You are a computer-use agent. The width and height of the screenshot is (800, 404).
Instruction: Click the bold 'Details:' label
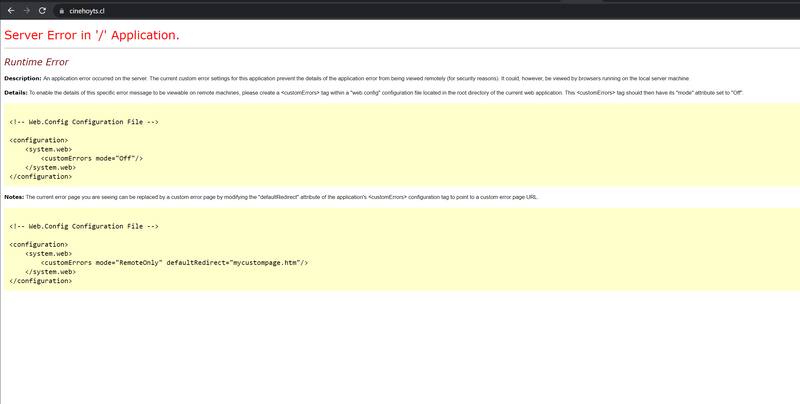[x=18, y=92]
